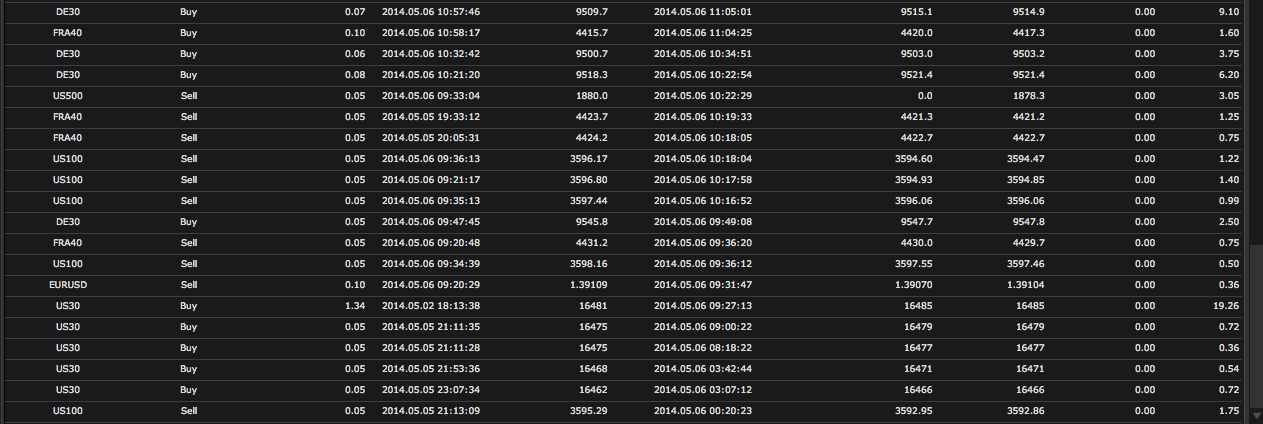Select the 0.07 volume cell
Image resolution: width=1263 pixels, height=424 pixels.
pos(354,12)
